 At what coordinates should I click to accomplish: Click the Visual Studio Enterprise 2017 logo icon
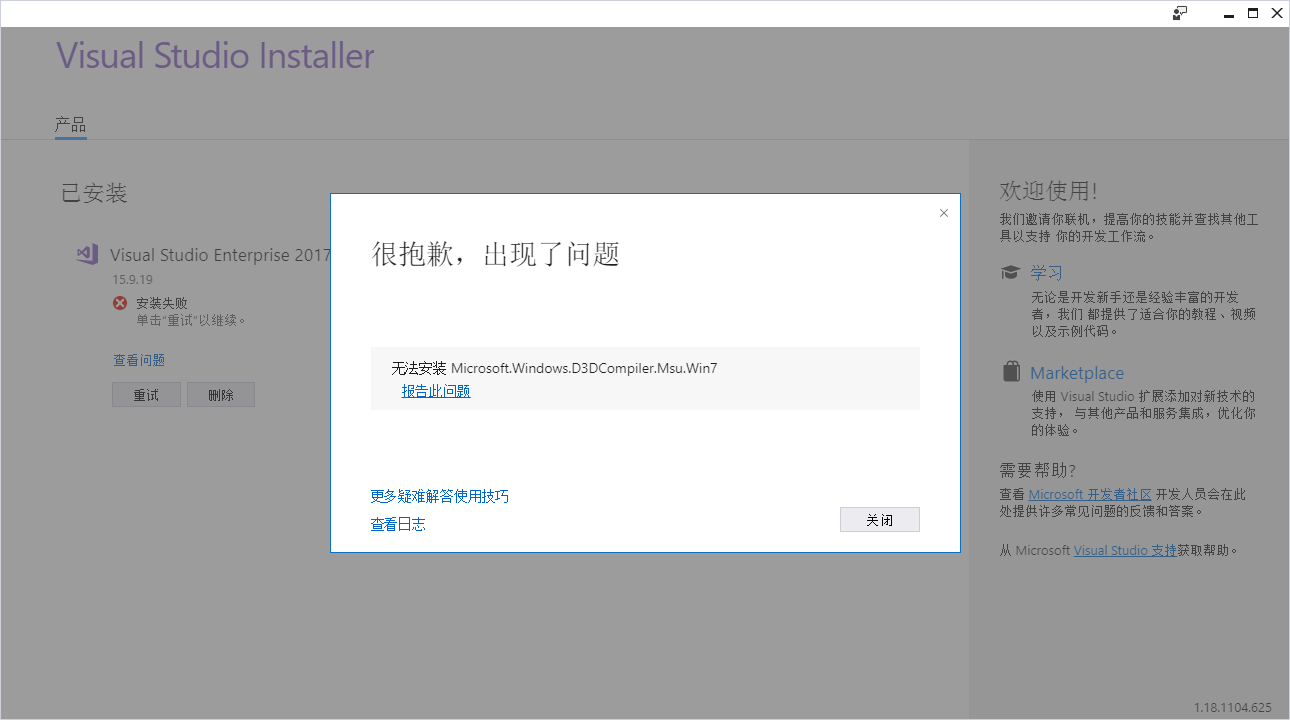coord(87,254)
